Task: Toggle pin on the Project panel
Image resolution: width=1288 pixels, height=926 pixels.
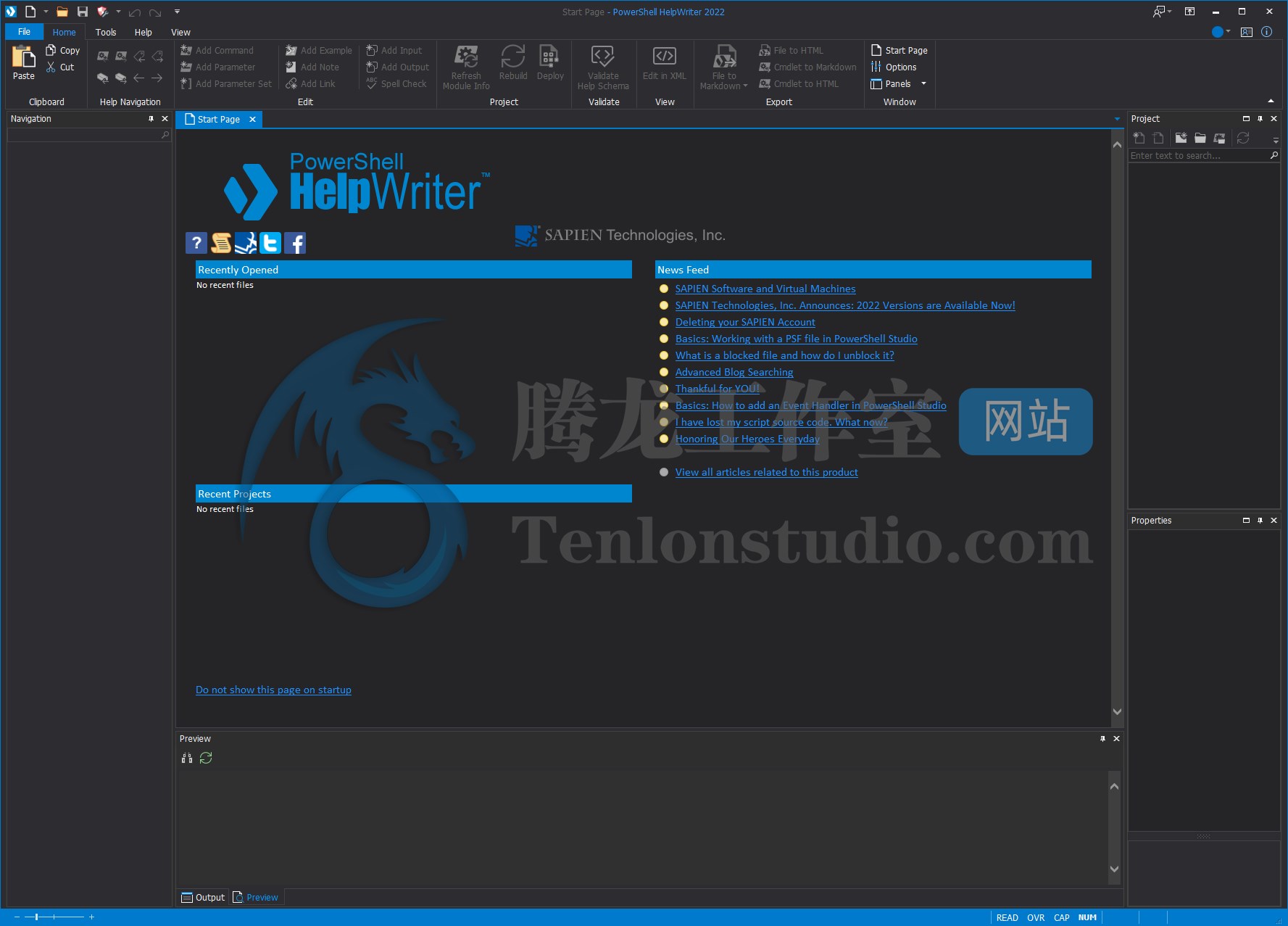Action: (1260, 118)
